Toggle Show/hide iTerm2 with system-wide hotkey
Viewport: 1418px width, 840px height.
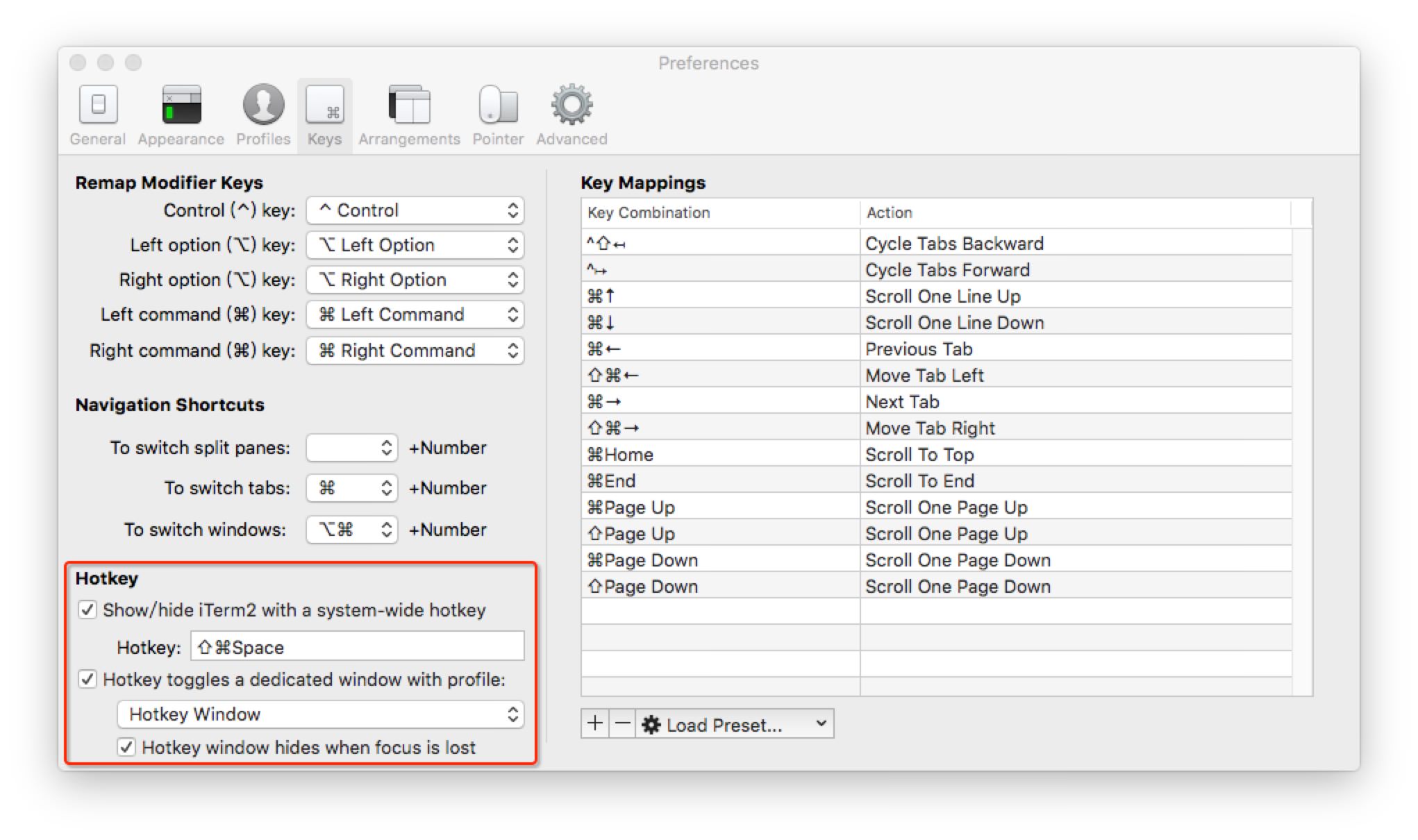tap(87, 610)
